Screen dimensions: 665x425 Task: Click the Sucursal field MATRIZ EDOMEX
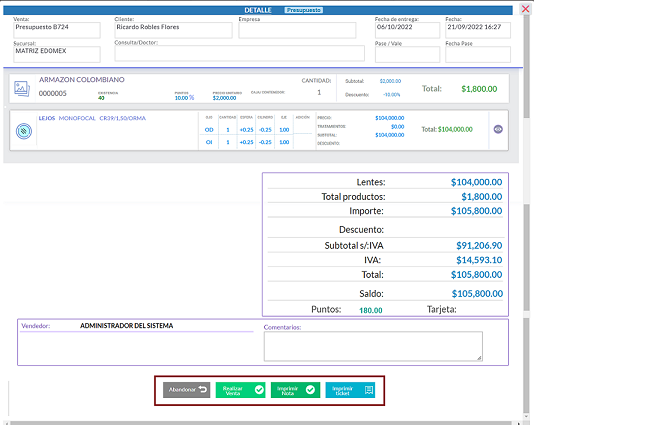pyautogui.click(x=57, y=54)
